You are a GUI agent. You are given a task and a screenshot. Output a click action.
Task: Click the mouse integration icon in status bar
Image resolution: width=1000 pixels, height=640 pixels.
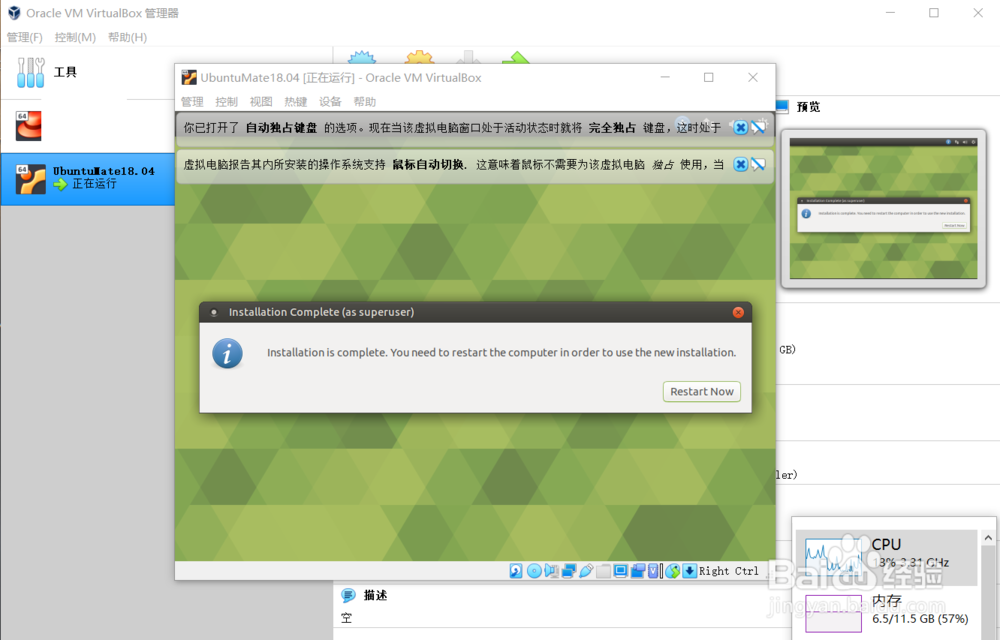673,571
